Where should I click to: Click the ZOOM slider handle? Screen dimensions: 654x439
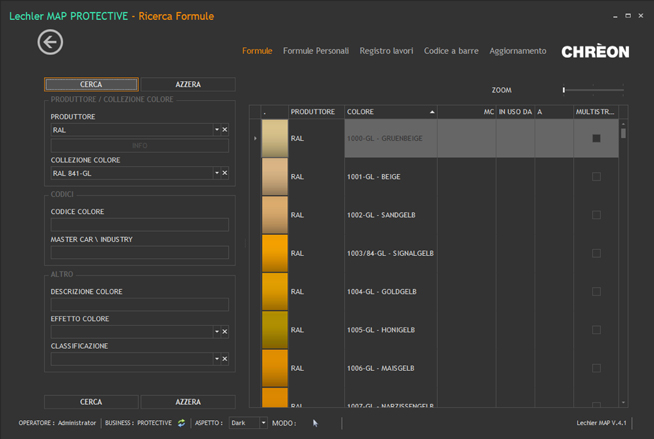[564, 90]
